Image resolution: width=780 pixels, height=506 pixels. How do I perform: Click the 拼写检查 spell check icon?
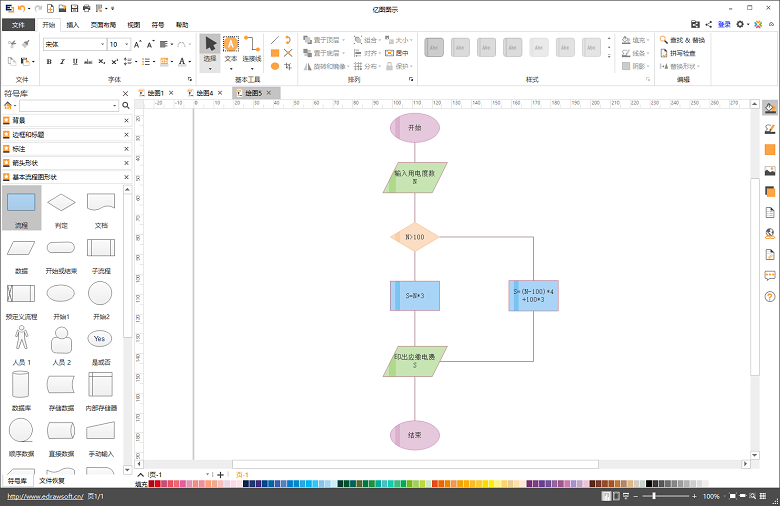pos(664,53)
